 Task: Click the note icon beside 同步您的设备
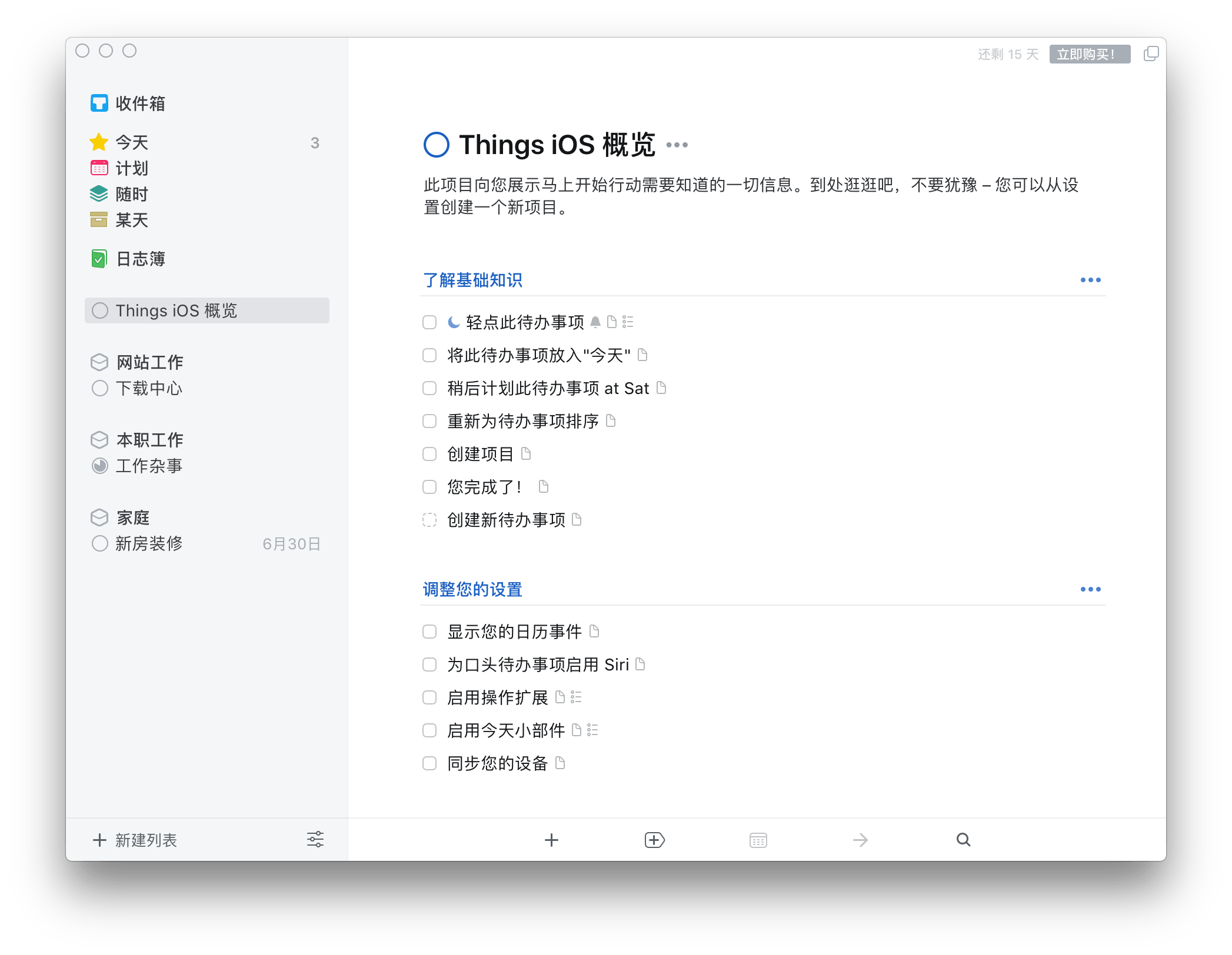tap(560, 763)
